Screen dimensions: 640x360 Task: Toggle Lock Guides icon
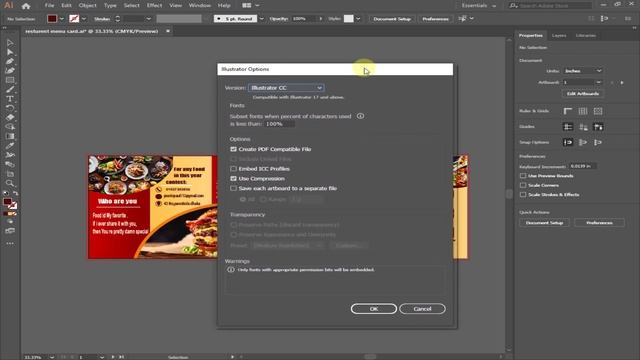pyautogui.click(x=583, y=127)
